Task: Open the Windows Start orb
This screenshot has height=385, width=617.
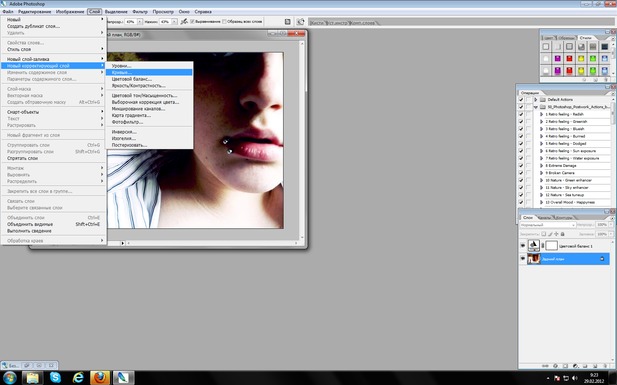Action: coord(9,378)
